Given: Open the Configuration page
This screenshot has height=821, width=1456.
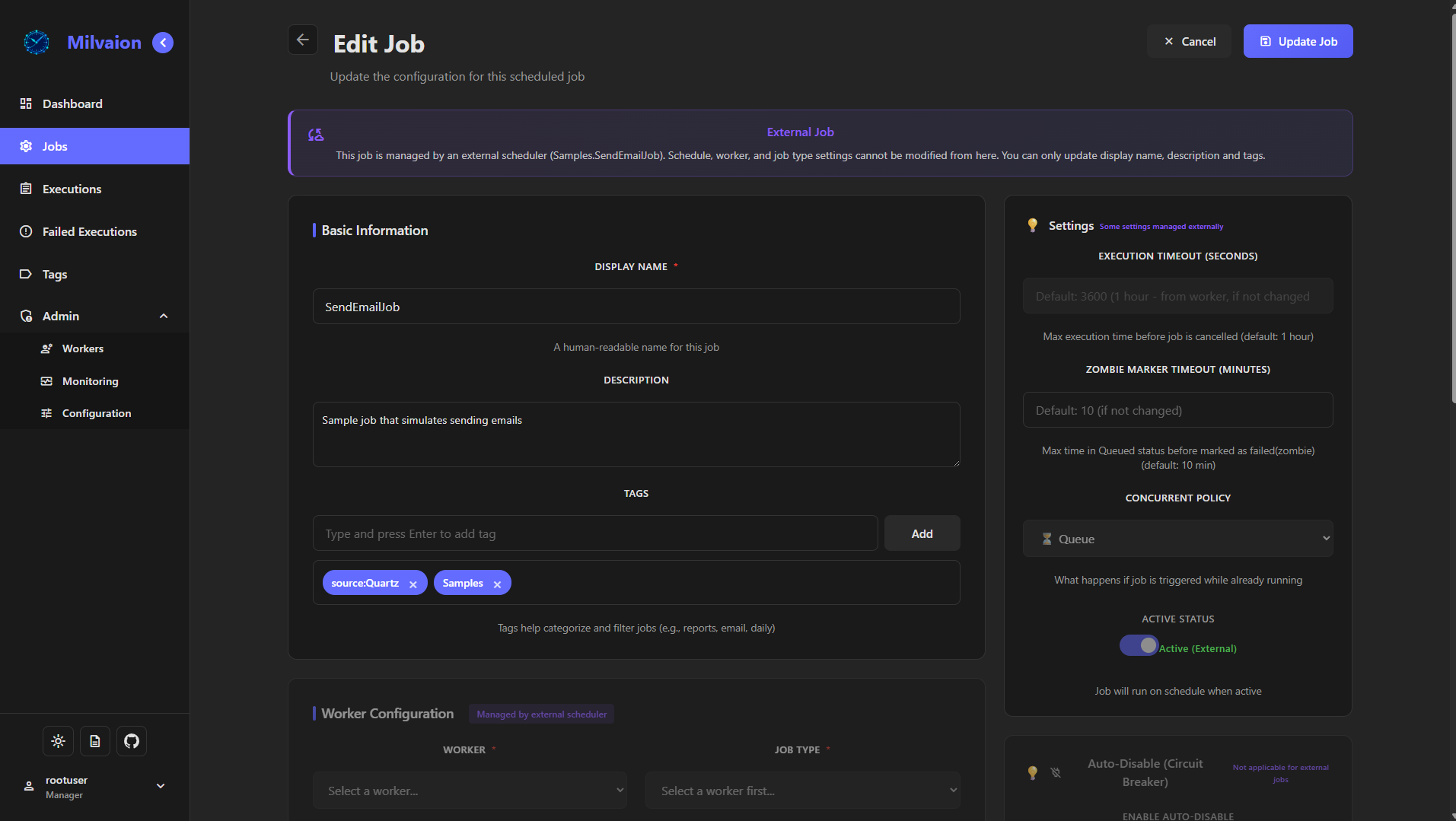Looking at the screenshot, I should [x=96, y=413].
